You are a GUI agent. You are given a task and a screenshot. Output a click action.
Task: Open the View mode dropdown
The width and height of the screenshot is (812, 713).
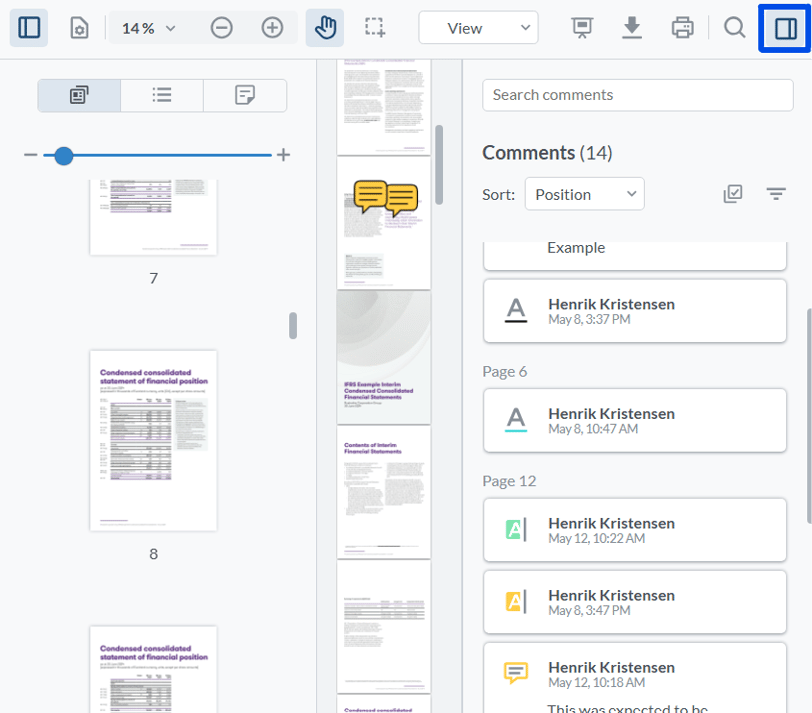(478, 28)
